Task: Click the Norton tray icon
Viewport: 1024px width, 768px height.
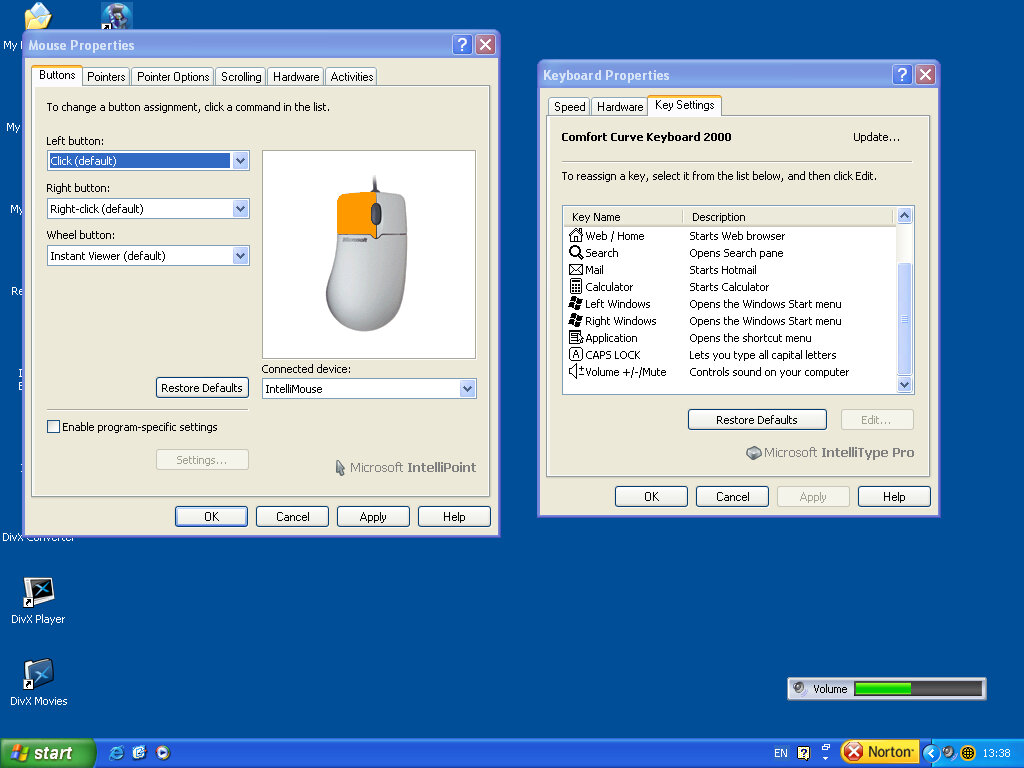Action: 881,752
